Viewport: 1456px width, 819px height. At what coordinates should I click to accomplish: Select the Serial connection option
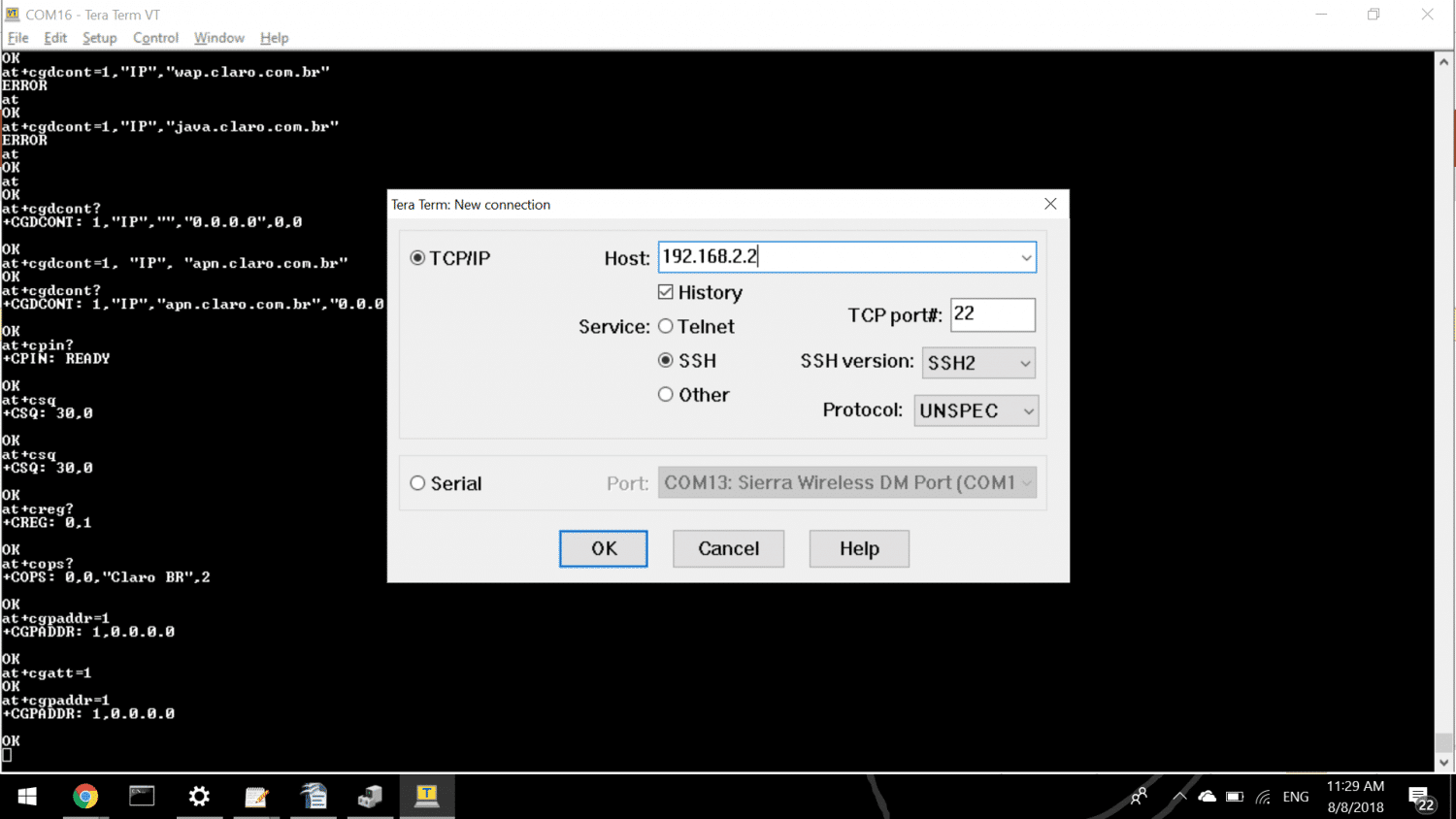(x=418, y=483)
